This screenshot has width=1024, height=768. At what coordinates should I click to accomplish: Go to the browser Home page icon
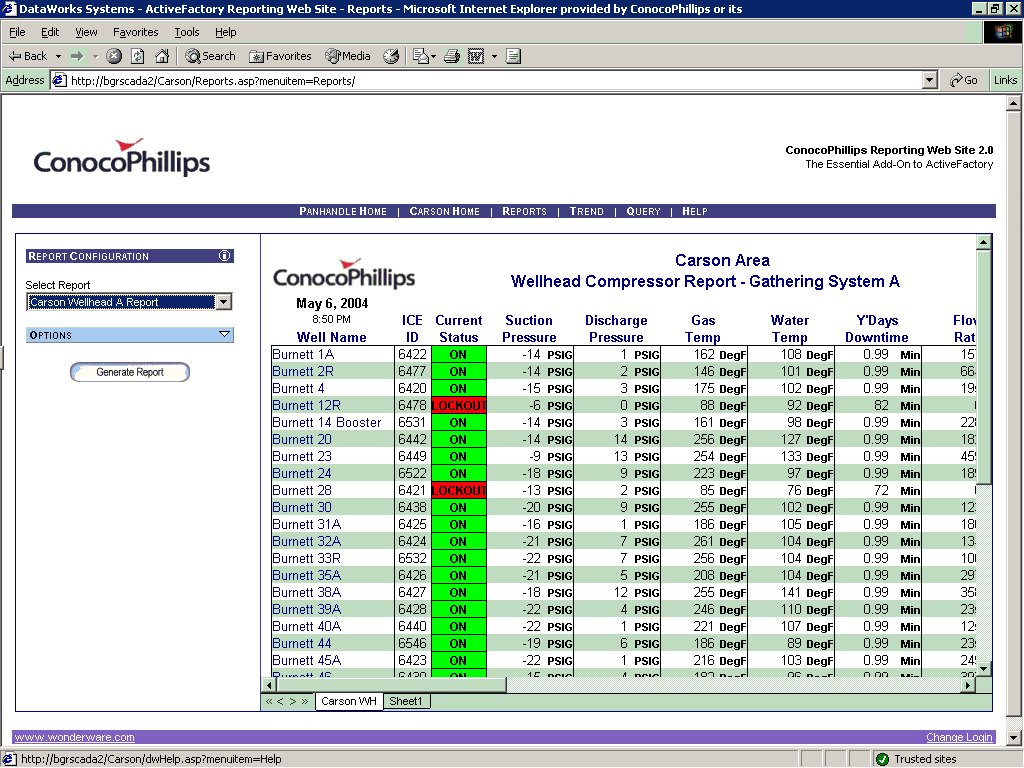coord(162,56)
